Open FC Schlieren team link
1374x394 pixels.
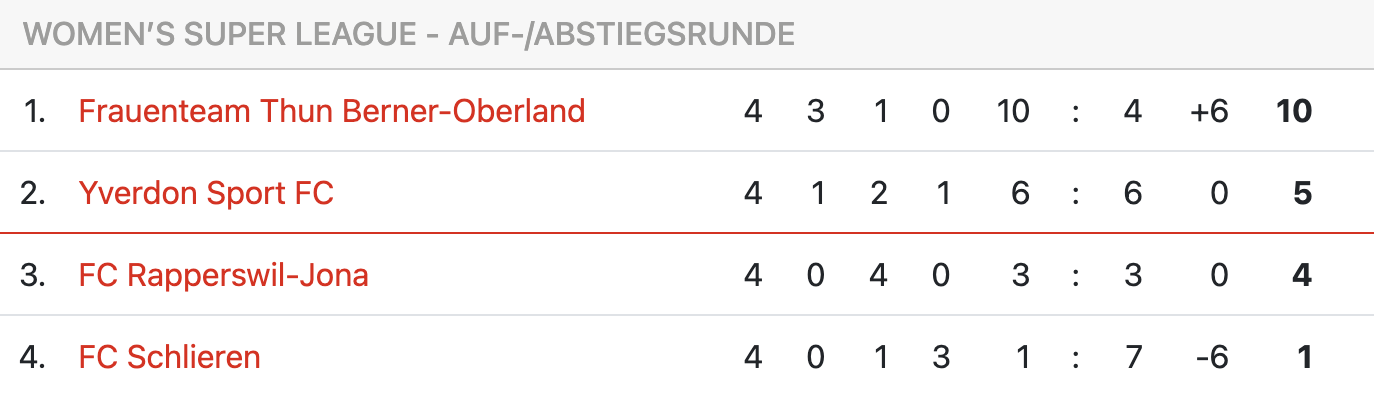pos(170,356)
